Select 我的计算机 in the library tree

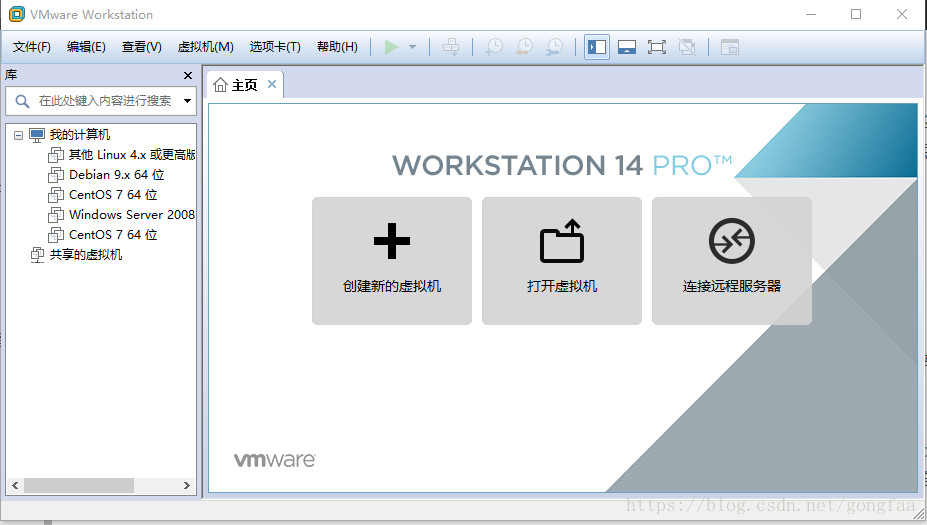(80, 135)
